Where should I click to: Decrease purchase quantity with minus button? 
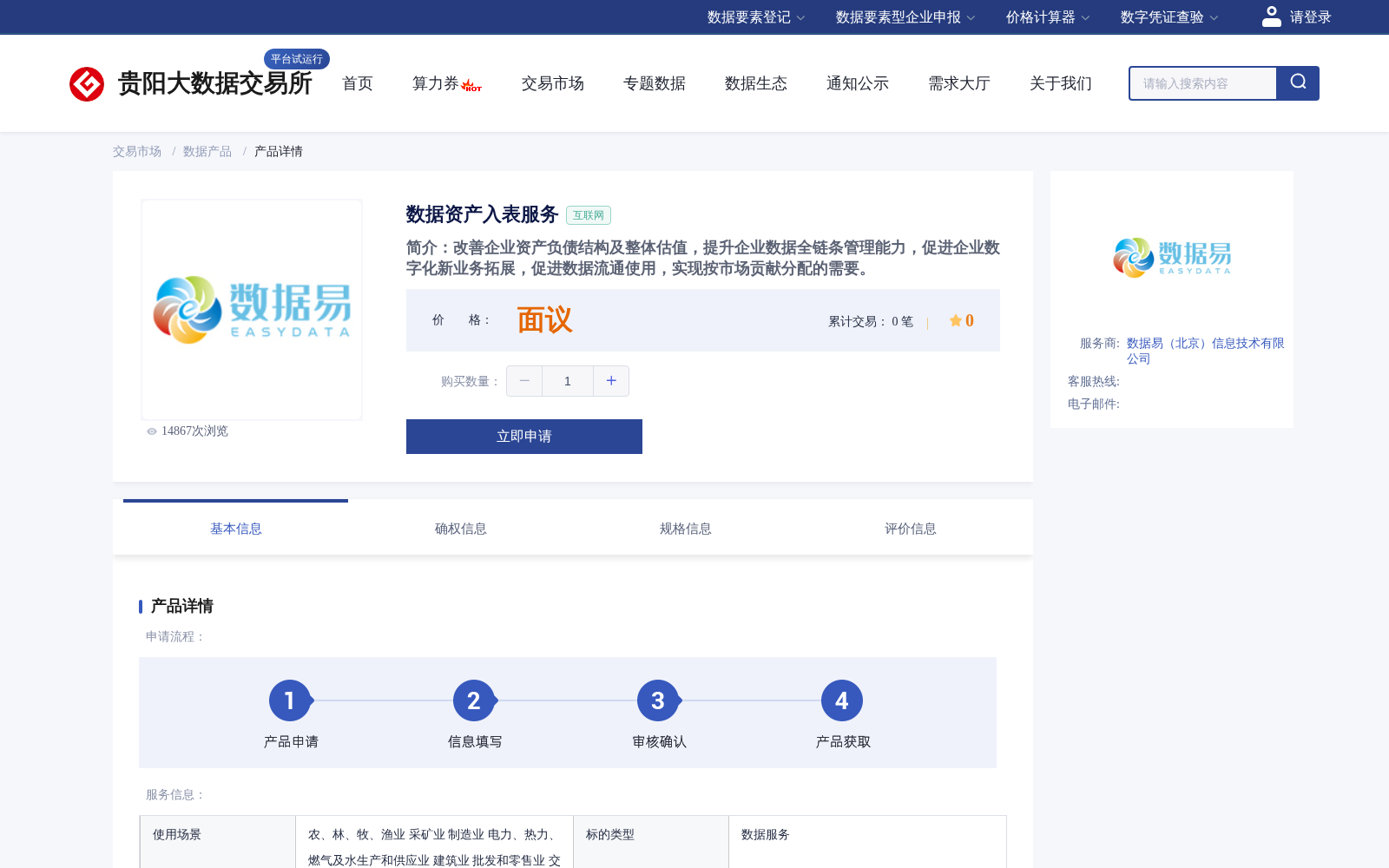pyautogui.click(x=524, y=381)
